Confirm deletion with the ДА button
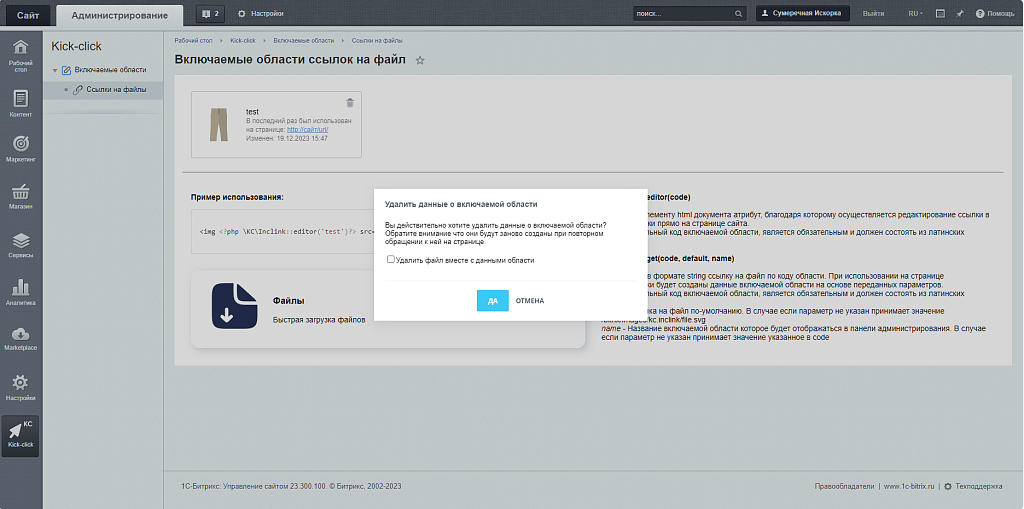This screenshot has width=1024, height=509. [493, 300]
